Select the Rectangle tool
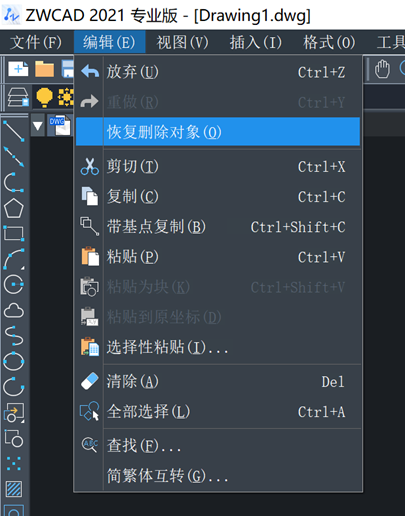This screenshot has width=405, height=516. [14, 233]
